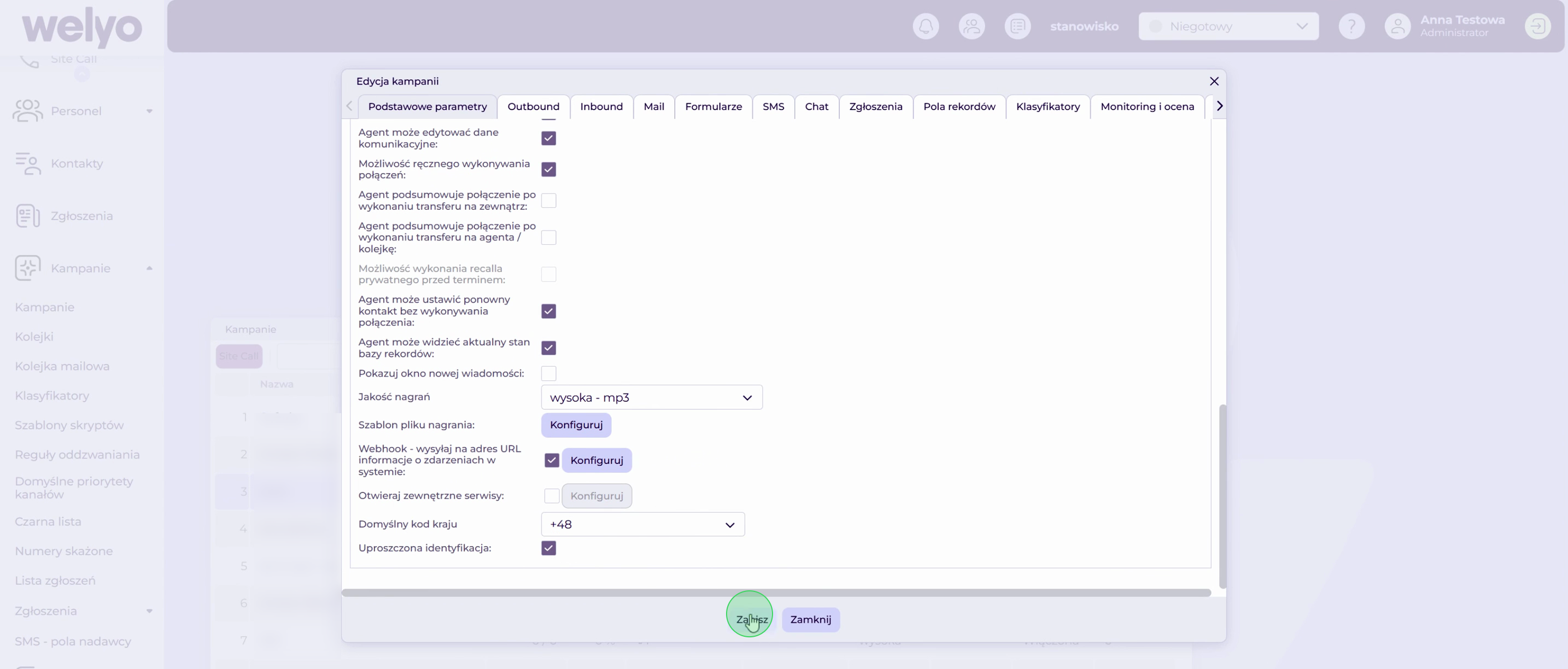The image size is (1568, 669).
Task: Click the Zamknij button
Action: pos(810,619)
